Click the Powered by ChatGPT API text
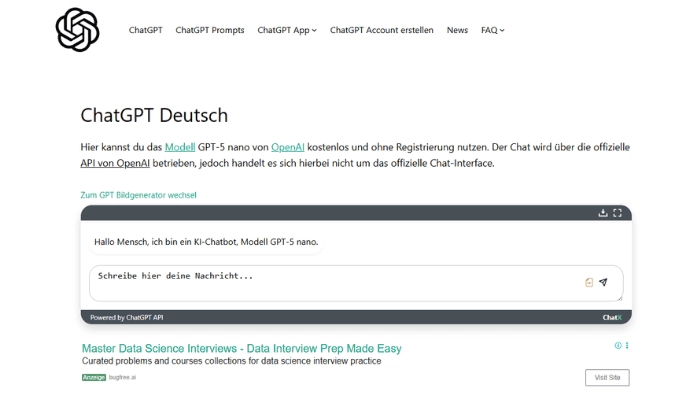 pyautogui.click(x=126, y=317)
